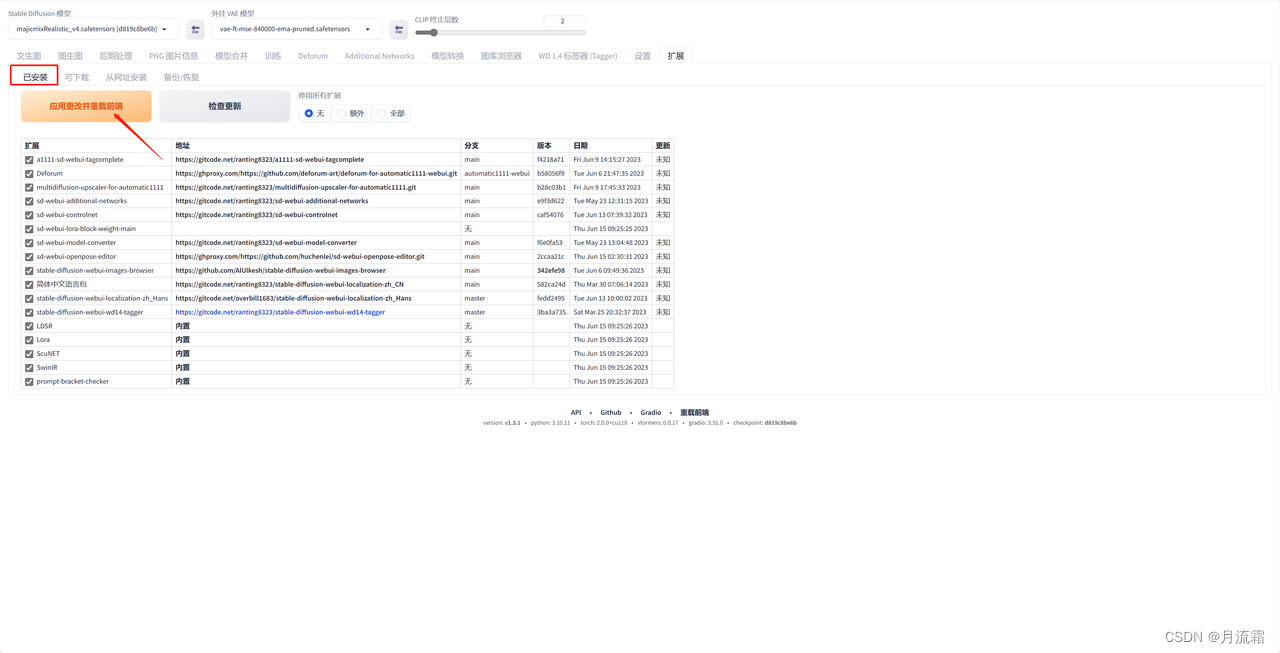Click the 重载前端 footer link
The width and height of the screenshot is (1280, 653).
694,412
